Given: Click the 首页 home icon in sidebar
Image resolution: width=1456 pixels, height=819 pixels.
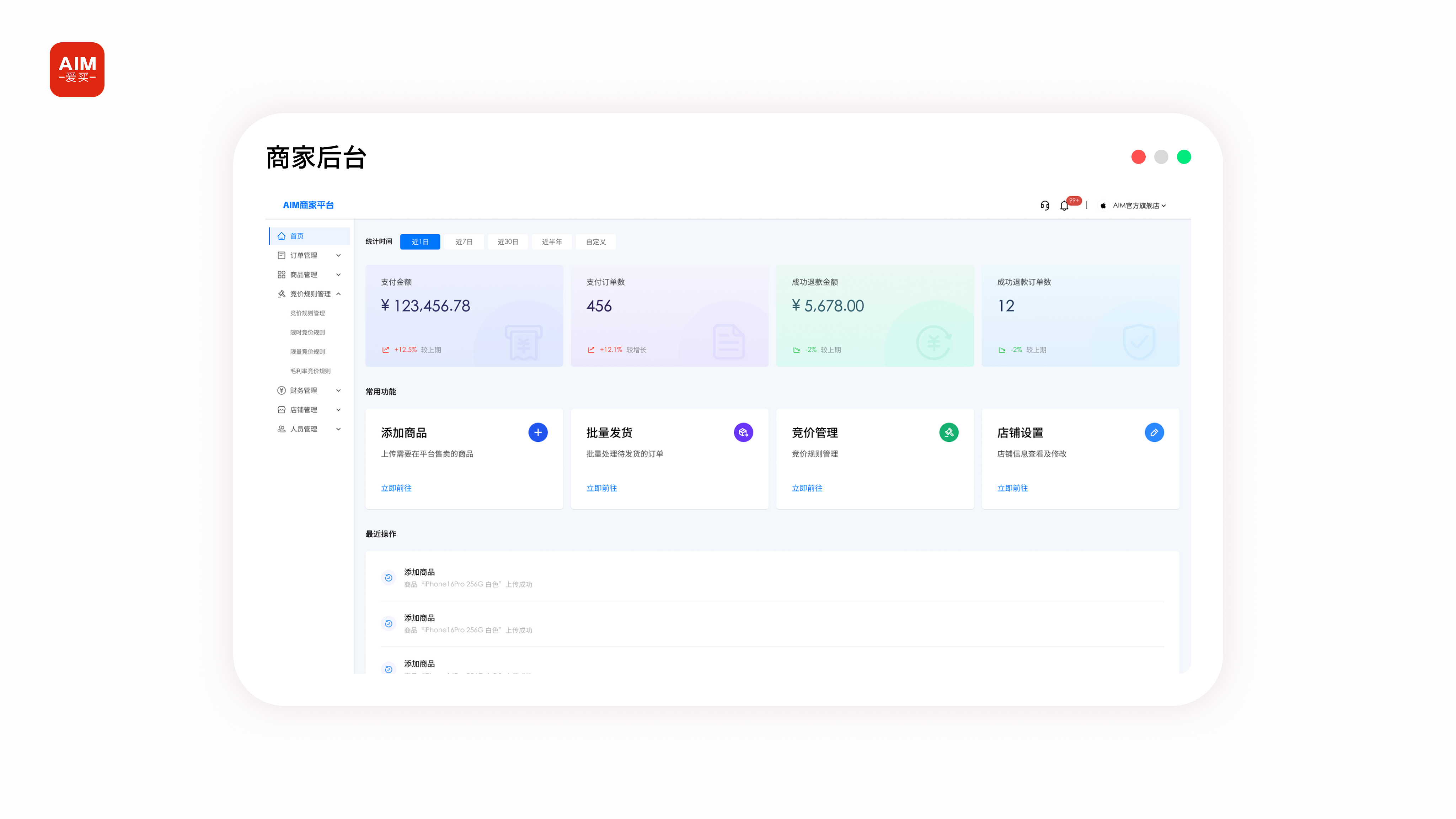Looking at the screenshot, I should pyautogui.click(x=282, y=236).
